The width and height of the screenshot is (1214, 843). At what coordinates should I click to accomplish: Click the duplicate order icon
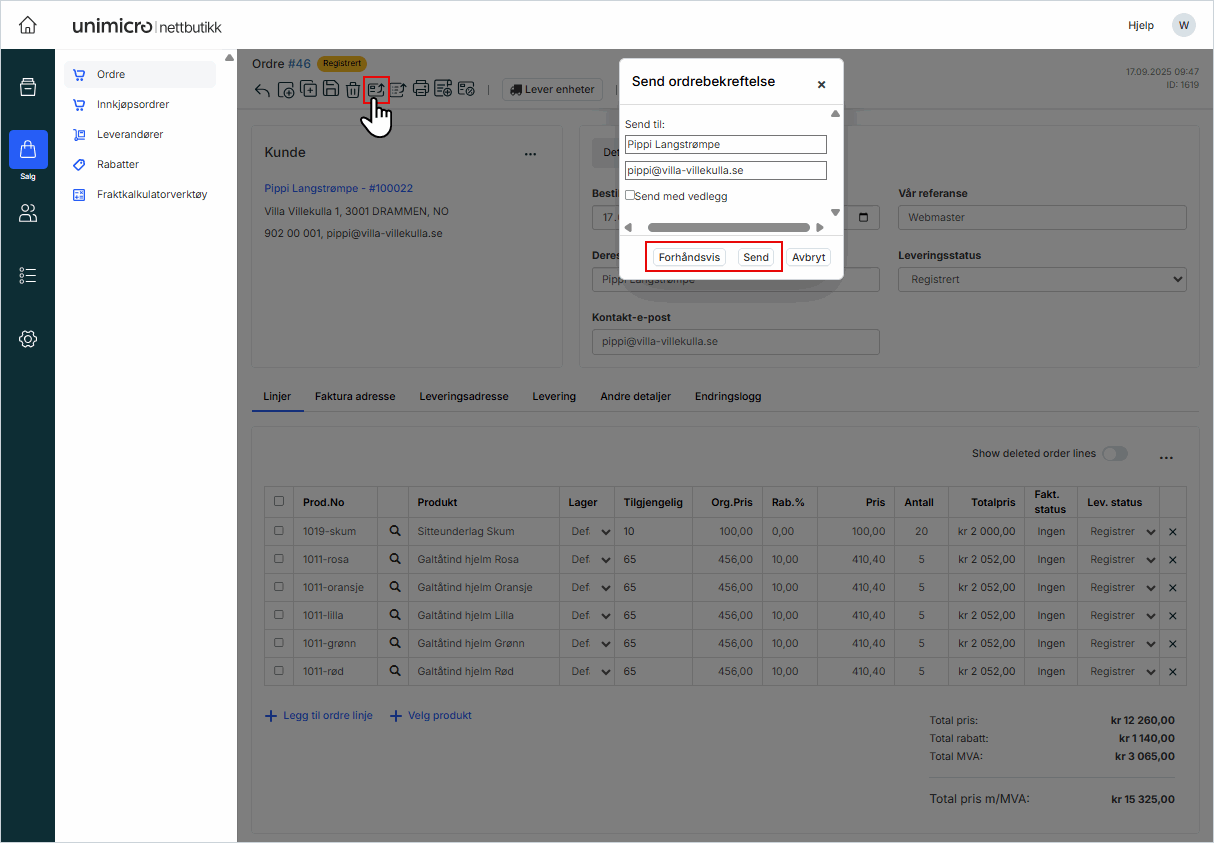(309, 89)
